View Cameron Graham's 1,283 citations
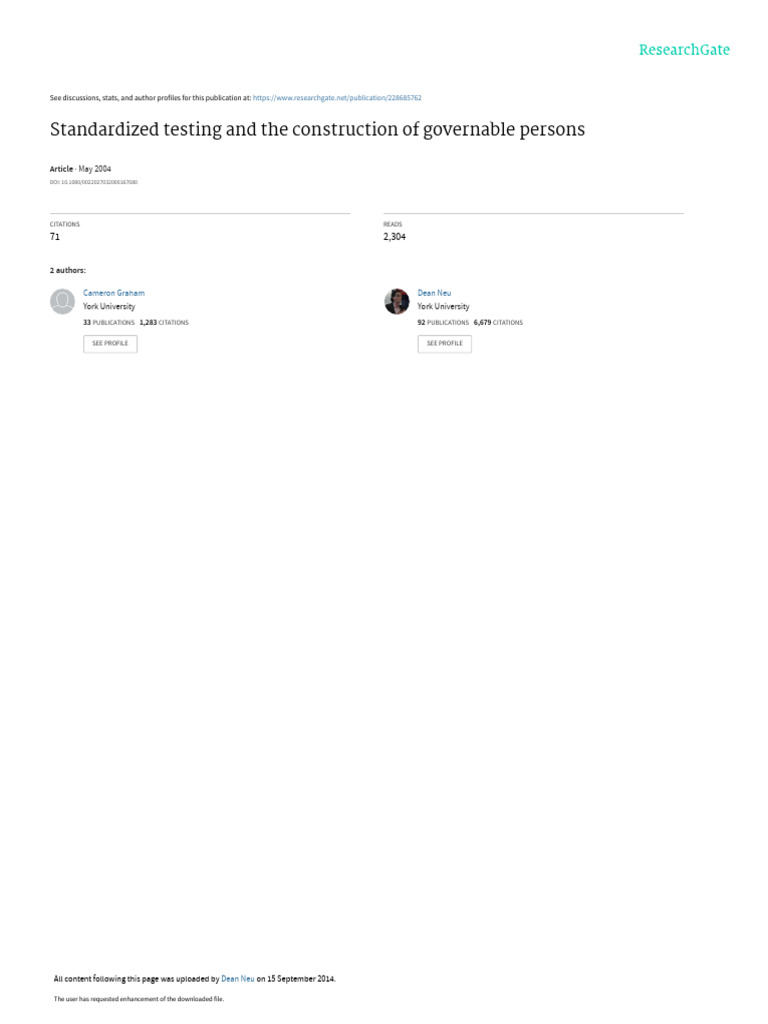Screen dimensions: 768x1024 [164, 323]
